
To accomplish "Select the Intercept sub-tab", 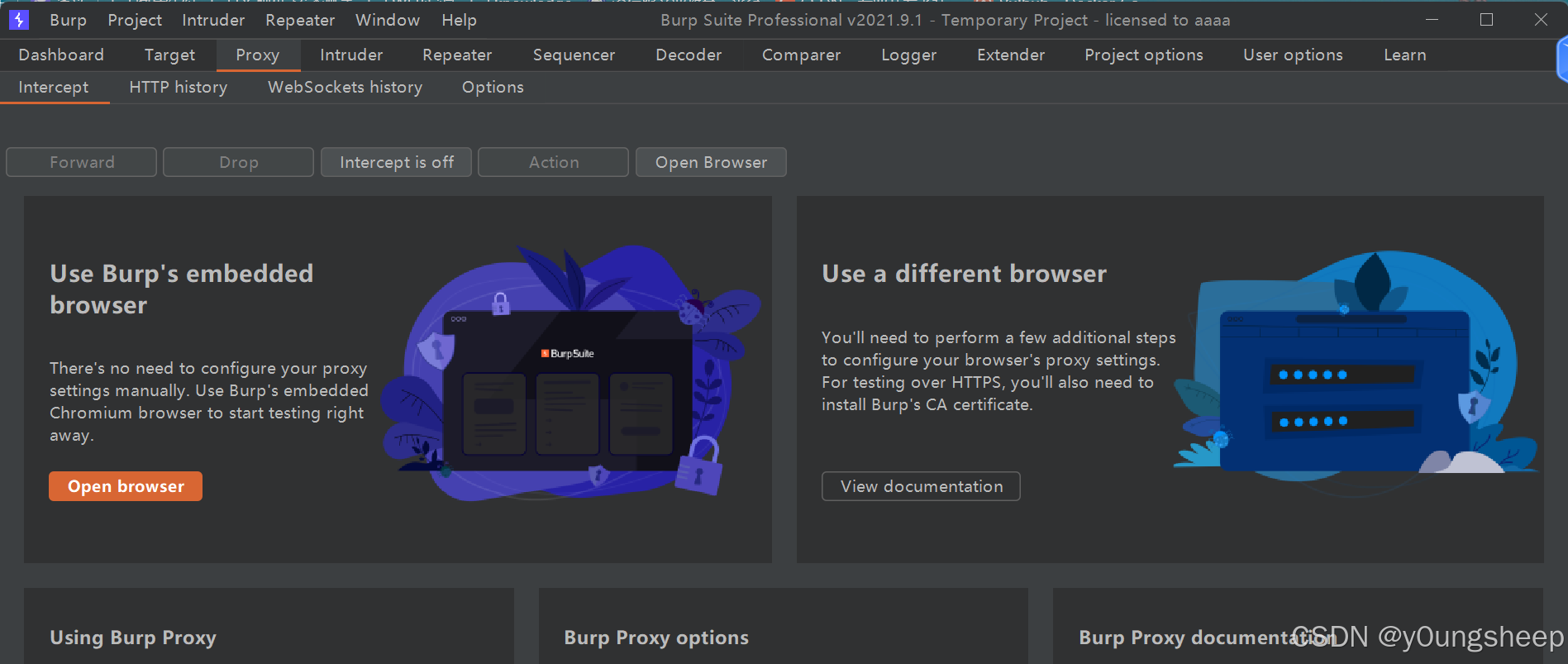I will [x=54, y=87].
